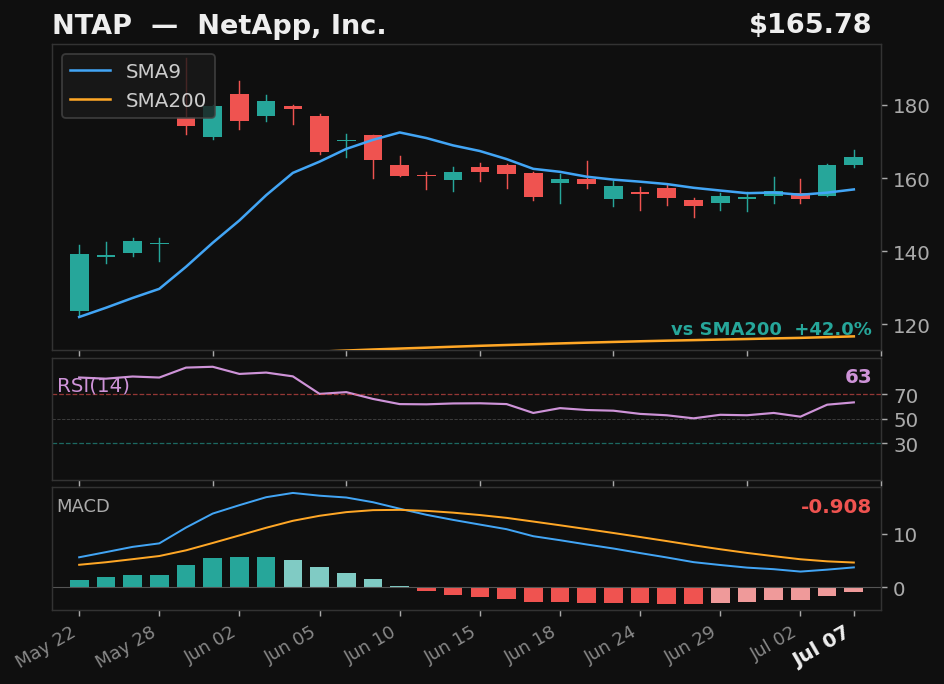Image resolution: width=944 pixels, height=684 pixels.
Task: Click the RSI(14) panel label
Action: (93, 385)
